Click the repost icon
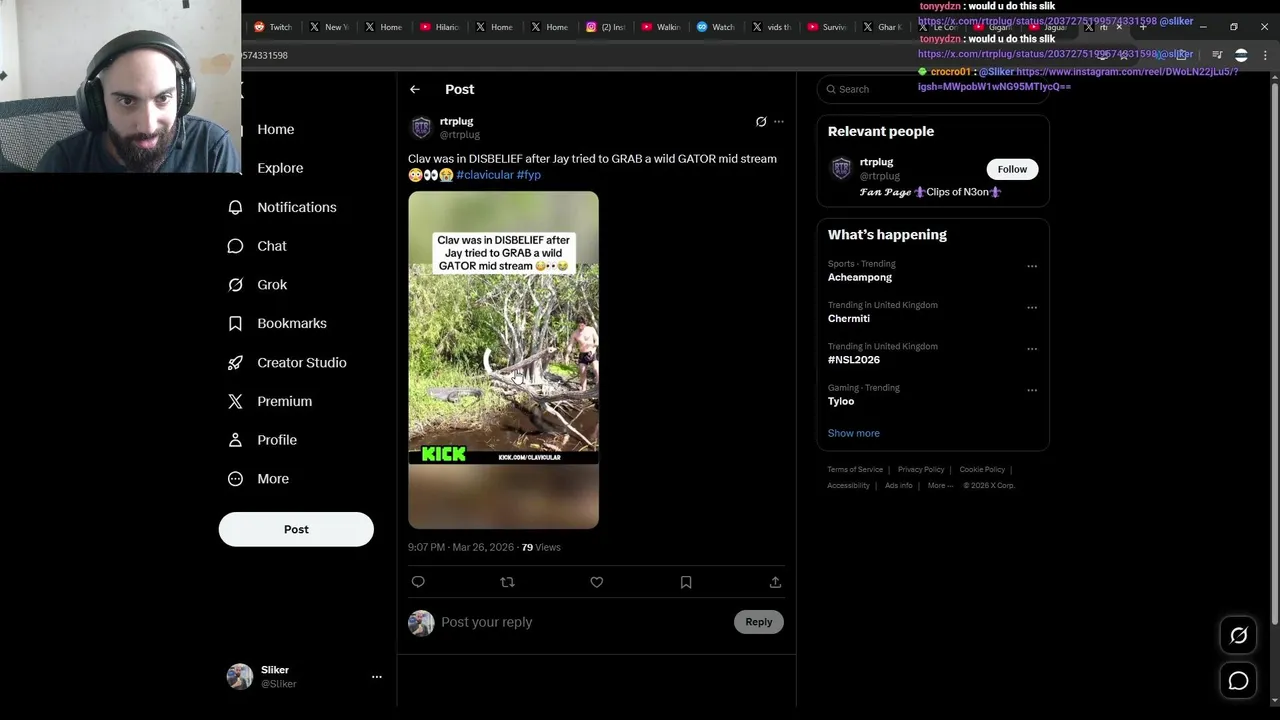Screen dimensions: 1280x720 pyautogui.click(x=507, y=582)
